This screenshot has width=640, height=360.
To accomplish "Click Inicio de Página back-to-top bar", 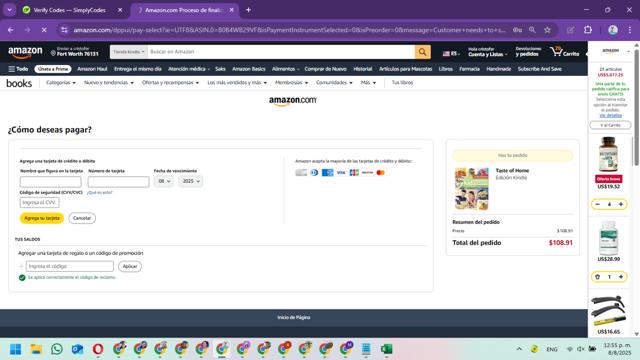I will pos(293,317).
